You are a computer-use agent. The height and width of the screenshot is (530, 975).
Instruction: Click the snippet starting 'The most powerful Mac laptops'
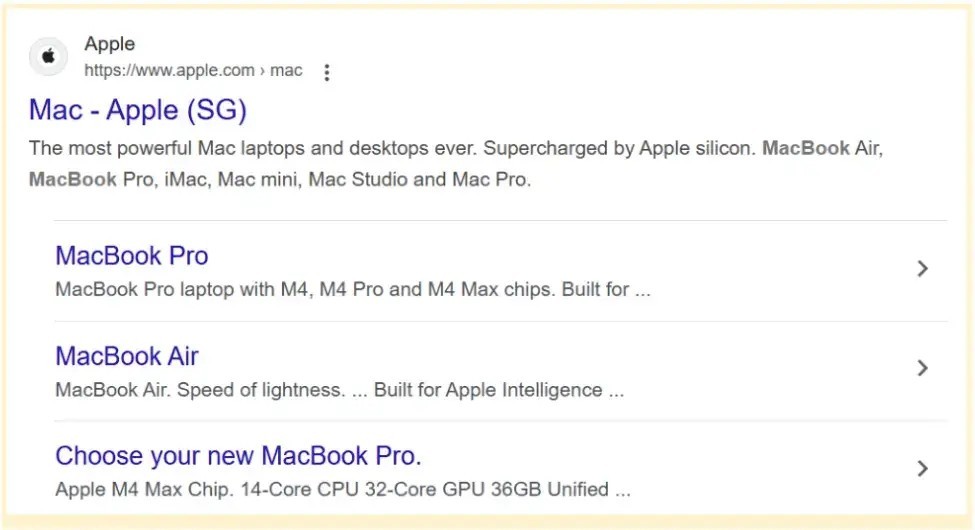click(x=456, y=164)
